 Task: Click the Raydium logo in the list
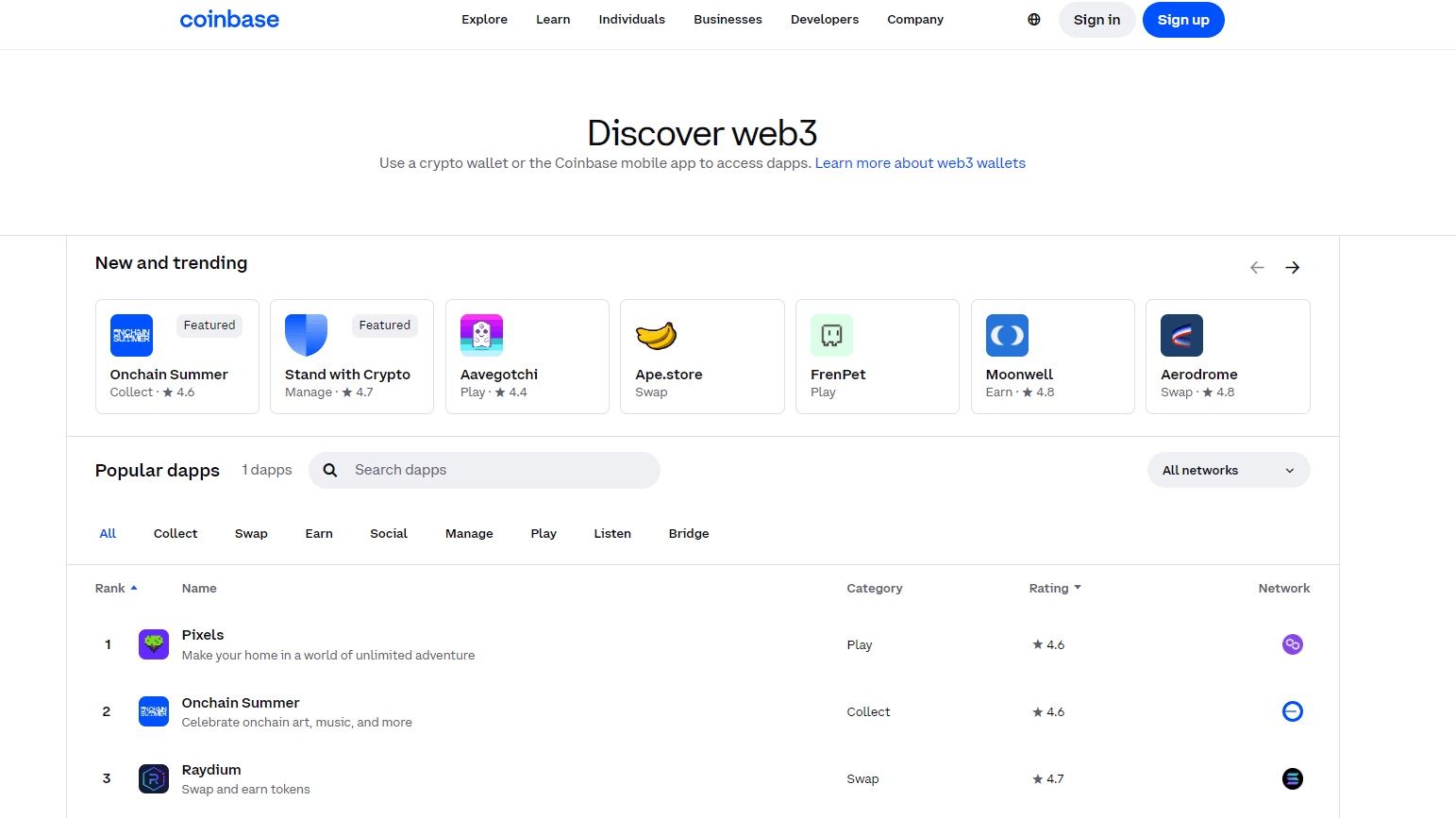154,779
